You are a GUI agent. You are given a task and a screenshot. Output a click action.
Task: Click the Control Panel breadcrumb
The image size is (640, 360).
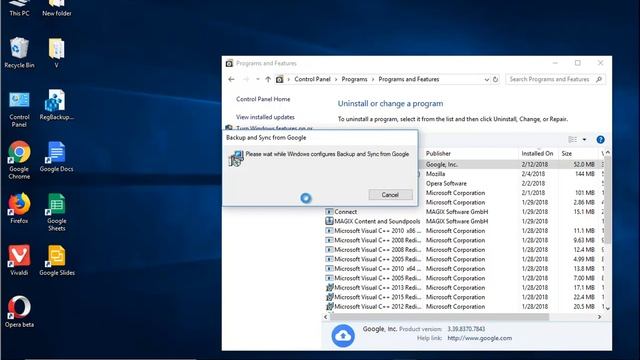pyautogui.click(x=312, y=79)
